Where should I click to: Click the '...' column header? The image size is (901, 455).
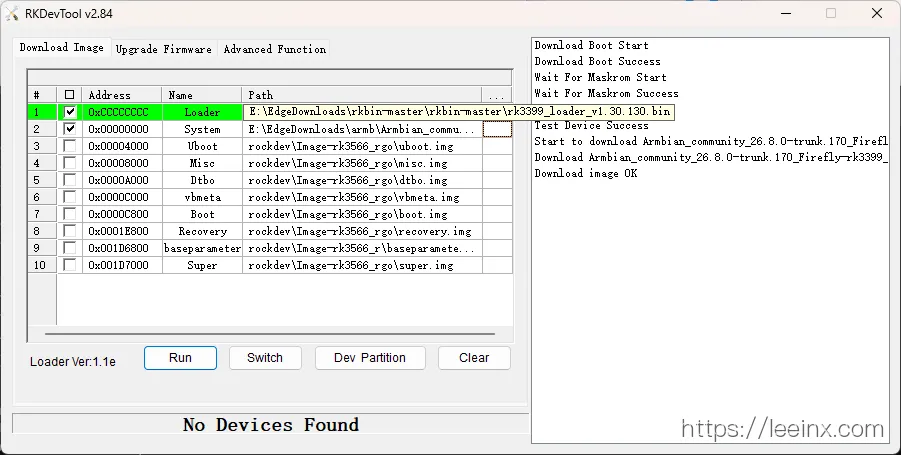pos(497,95)
